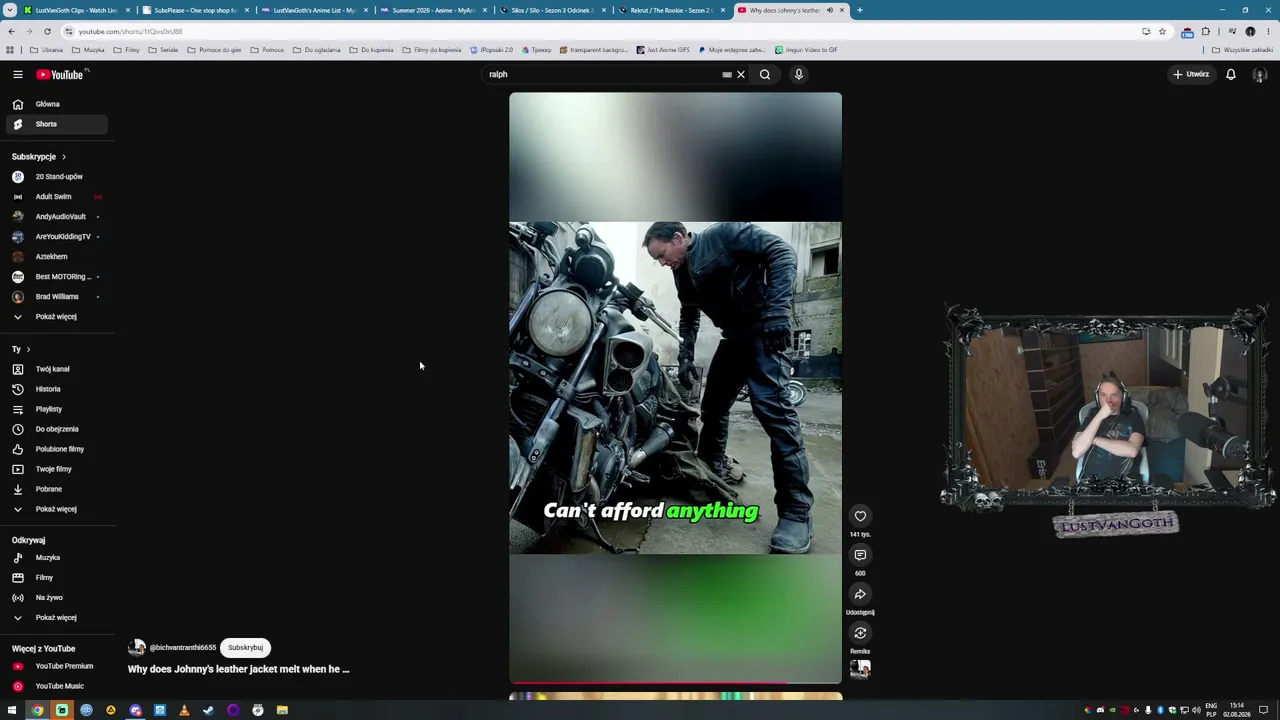Screen dimensions: 1280x720
Task: Open the 20 Stand-upów channel
Action: (55, 177)
